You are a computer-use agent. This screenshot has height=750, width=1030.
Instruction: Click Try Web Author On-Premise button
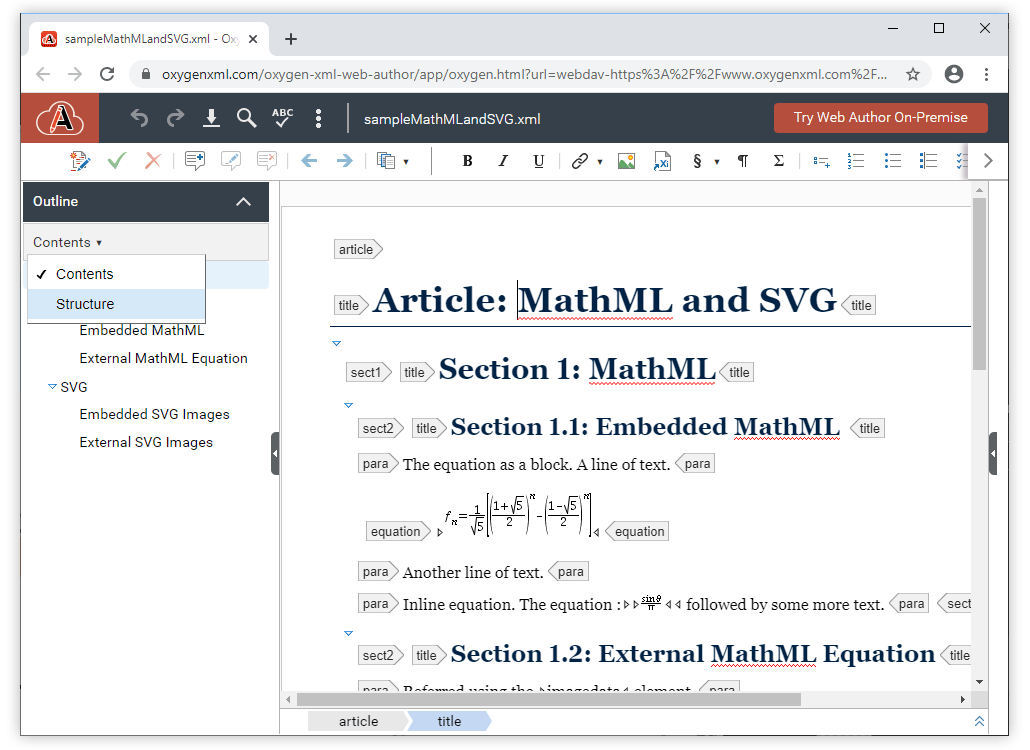coord(880,118)
